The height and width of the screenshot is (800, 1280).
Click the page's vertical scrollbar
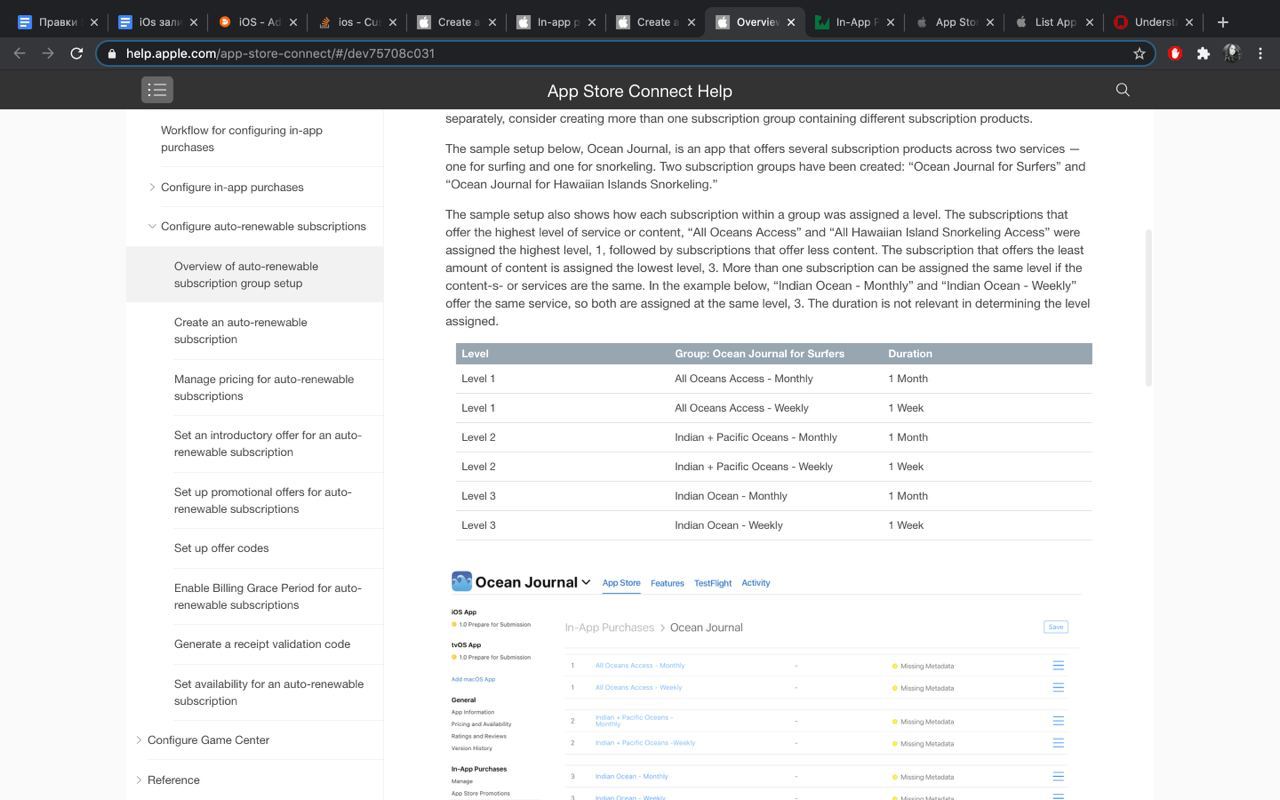[1148, 307]
